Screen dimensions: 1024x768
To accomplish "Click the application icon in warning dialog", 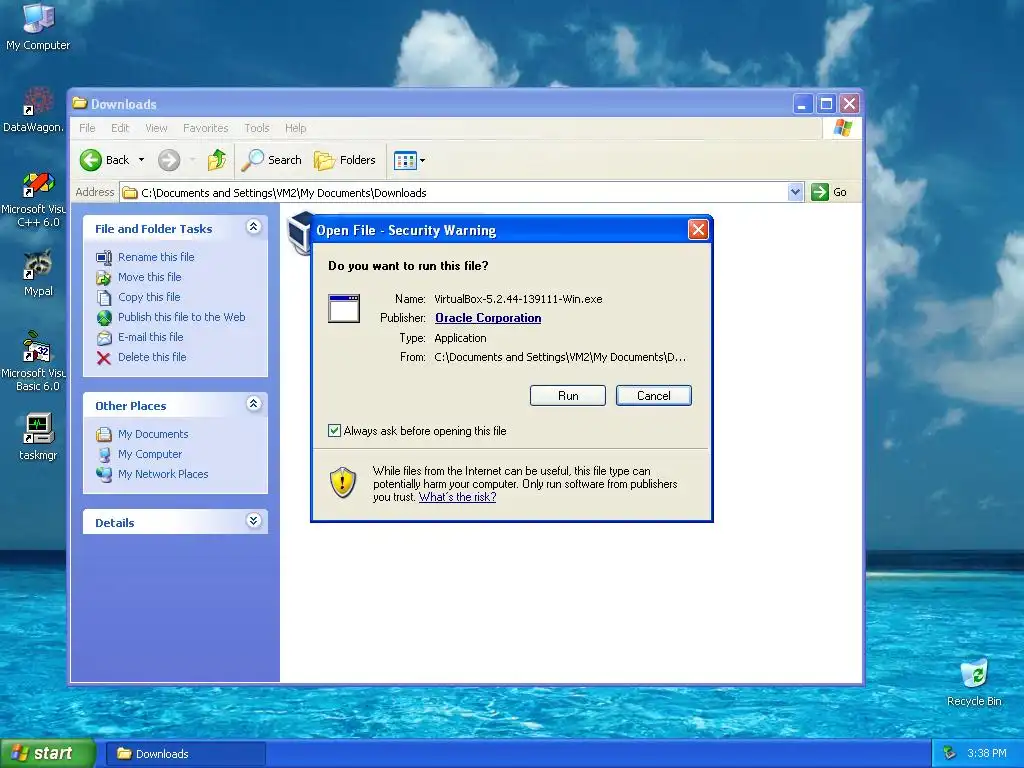I will click(x=344, y=308).
